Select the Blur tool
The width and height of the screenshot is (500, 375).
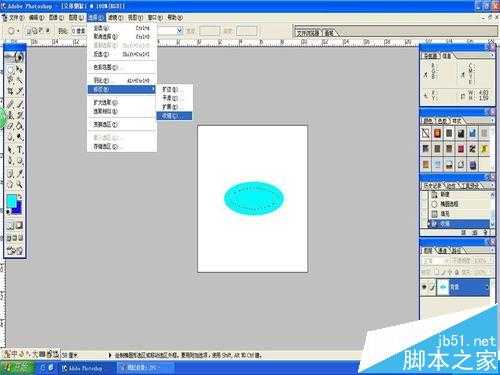point(10,137)
